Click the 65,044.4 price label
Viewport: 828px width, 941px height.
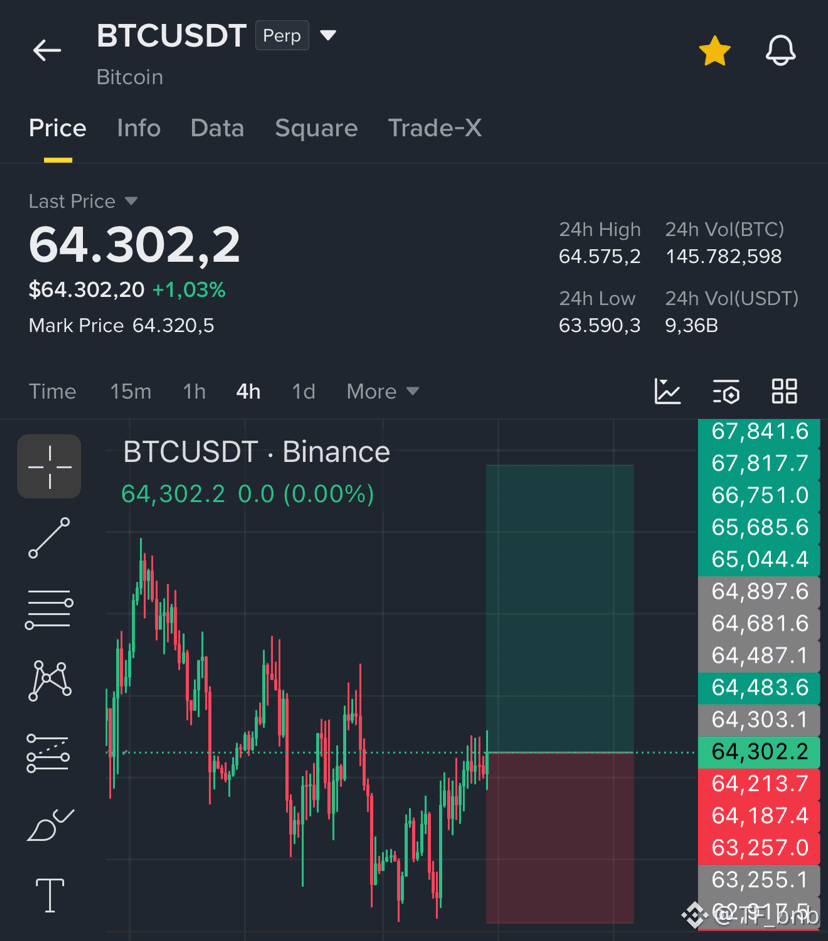(x=759, y=559)
